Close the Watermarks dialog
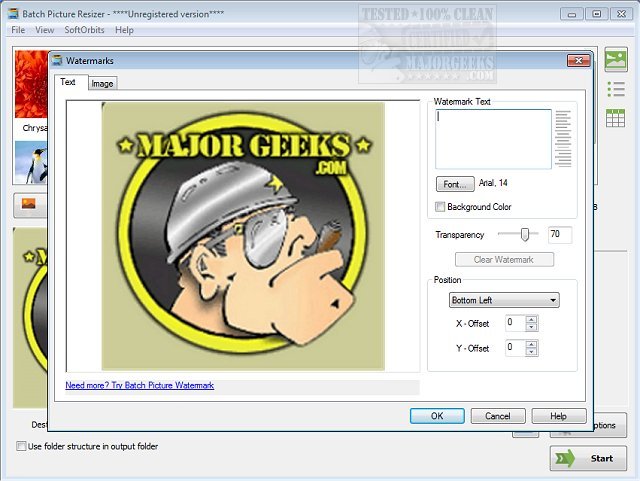The width and height of the screenshot is (640, 481). pyautogui.click(x=579, y=60)
